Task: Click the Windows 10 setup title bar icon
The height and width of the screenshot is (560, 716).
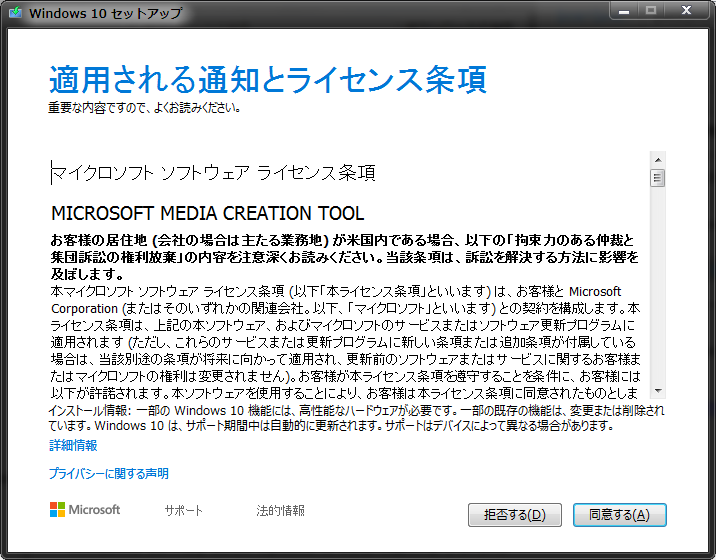Action: (16, 12)
